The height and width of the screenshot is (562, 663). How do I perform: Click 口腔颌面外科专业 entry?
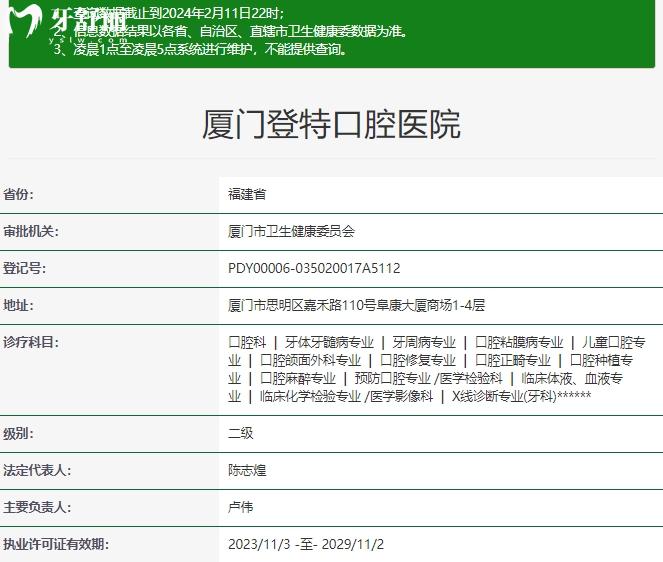310,360
